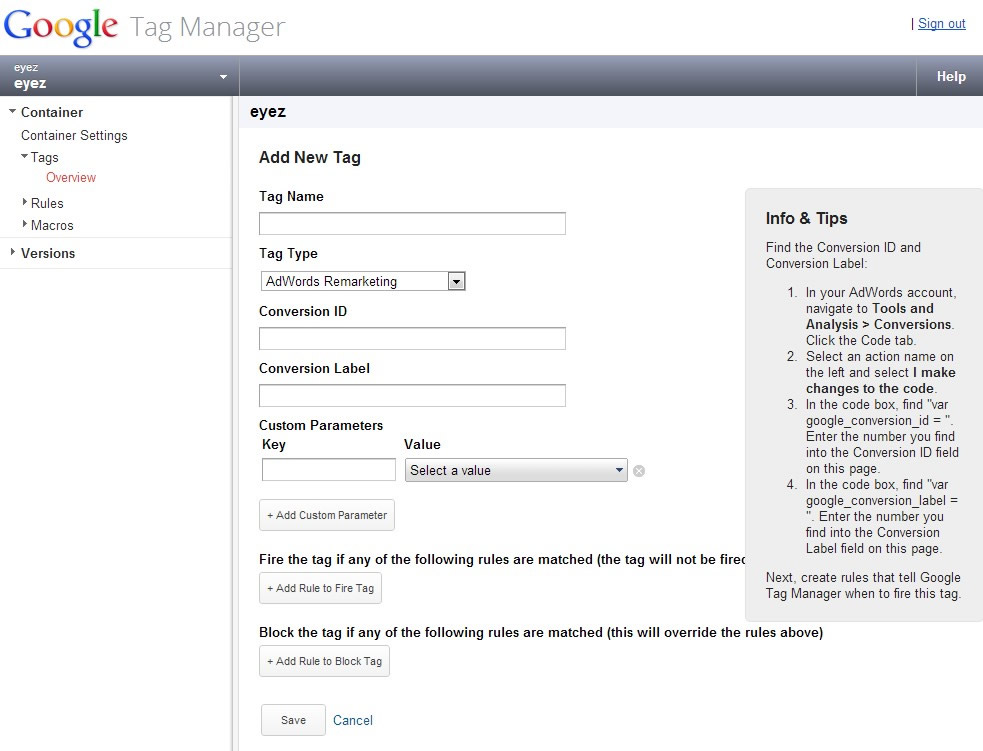
Task: Click the Google logo
Action: click(61, 27)
